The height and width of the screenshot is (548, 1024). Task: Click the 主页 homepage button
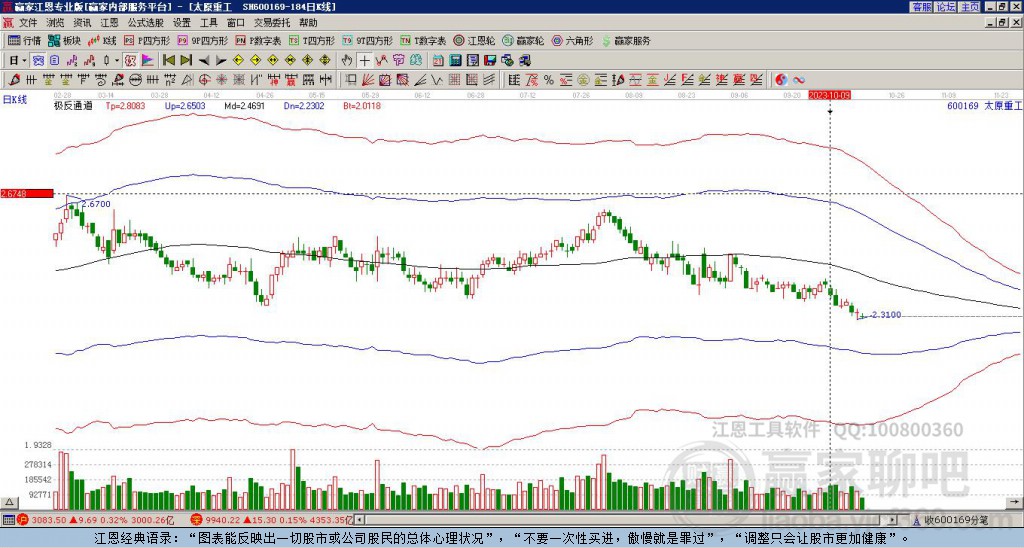pos(970,7)
